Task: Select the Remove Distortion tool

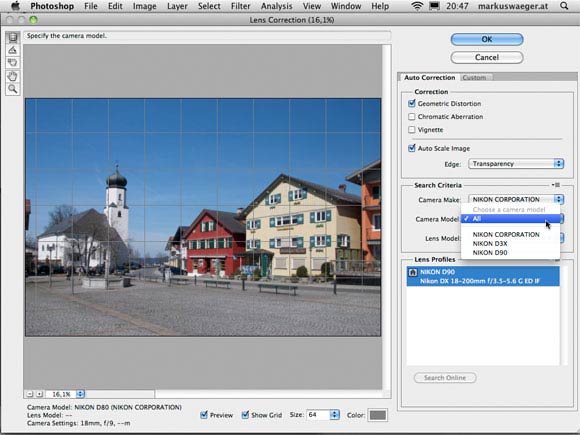Action: [13, 37]
